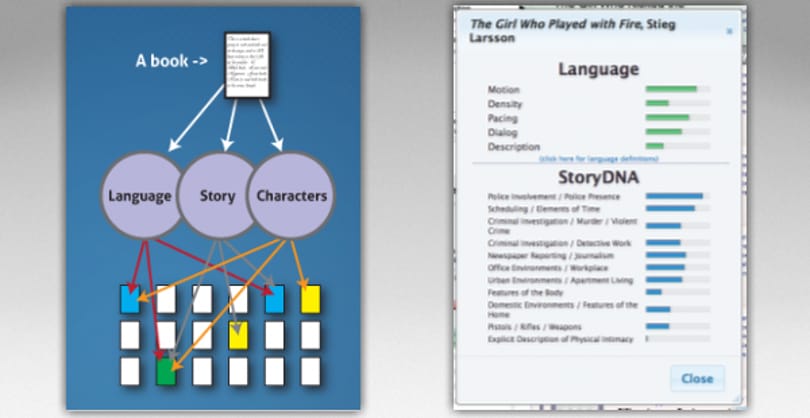This screenshot has height=418, width=810.
Task: Click the green book square in the grid
Action: click(x=166, y=371)
